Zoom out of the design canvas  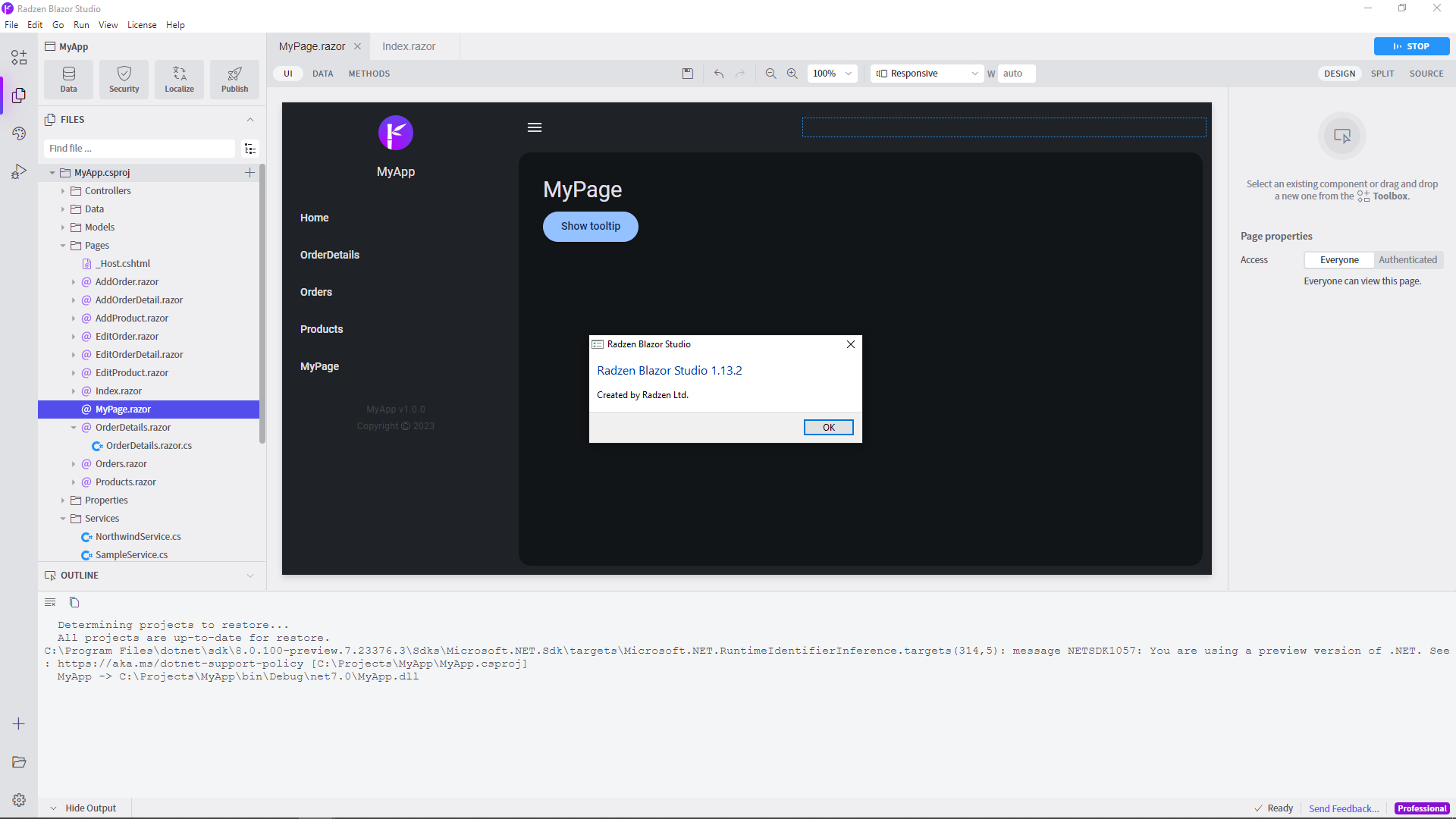coord(770,74)
